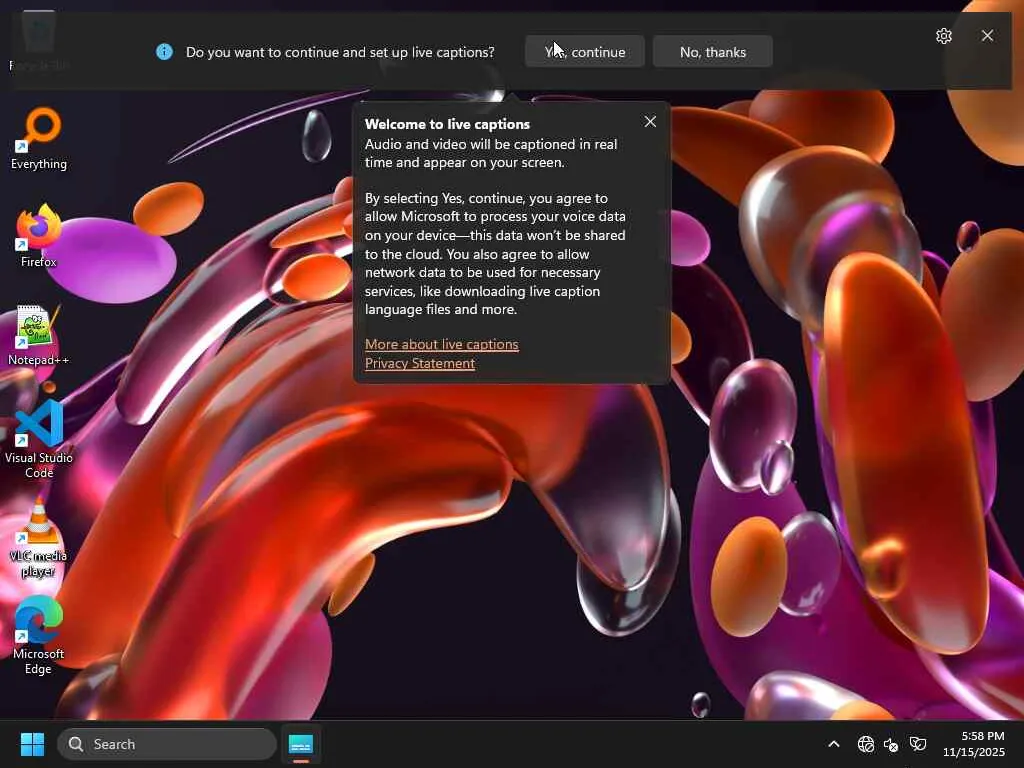The height and width of the screenshot is (768, 1024).
Task: Click the leaf icon in the system tray
Action: (918, 744)
